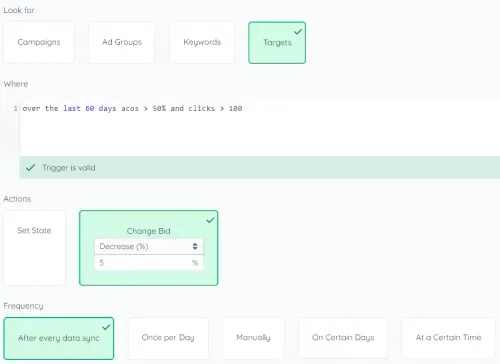Click the checkmark icon on Change Bid card
This screenshot has height=364, width=500.
(x=210, y=220)
